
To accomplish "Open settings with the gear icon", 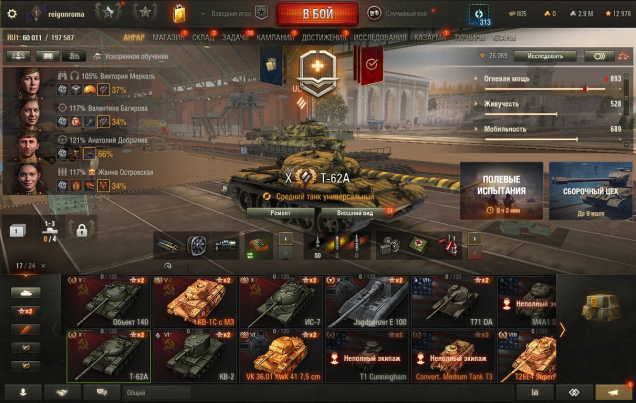I will [12, 14].
